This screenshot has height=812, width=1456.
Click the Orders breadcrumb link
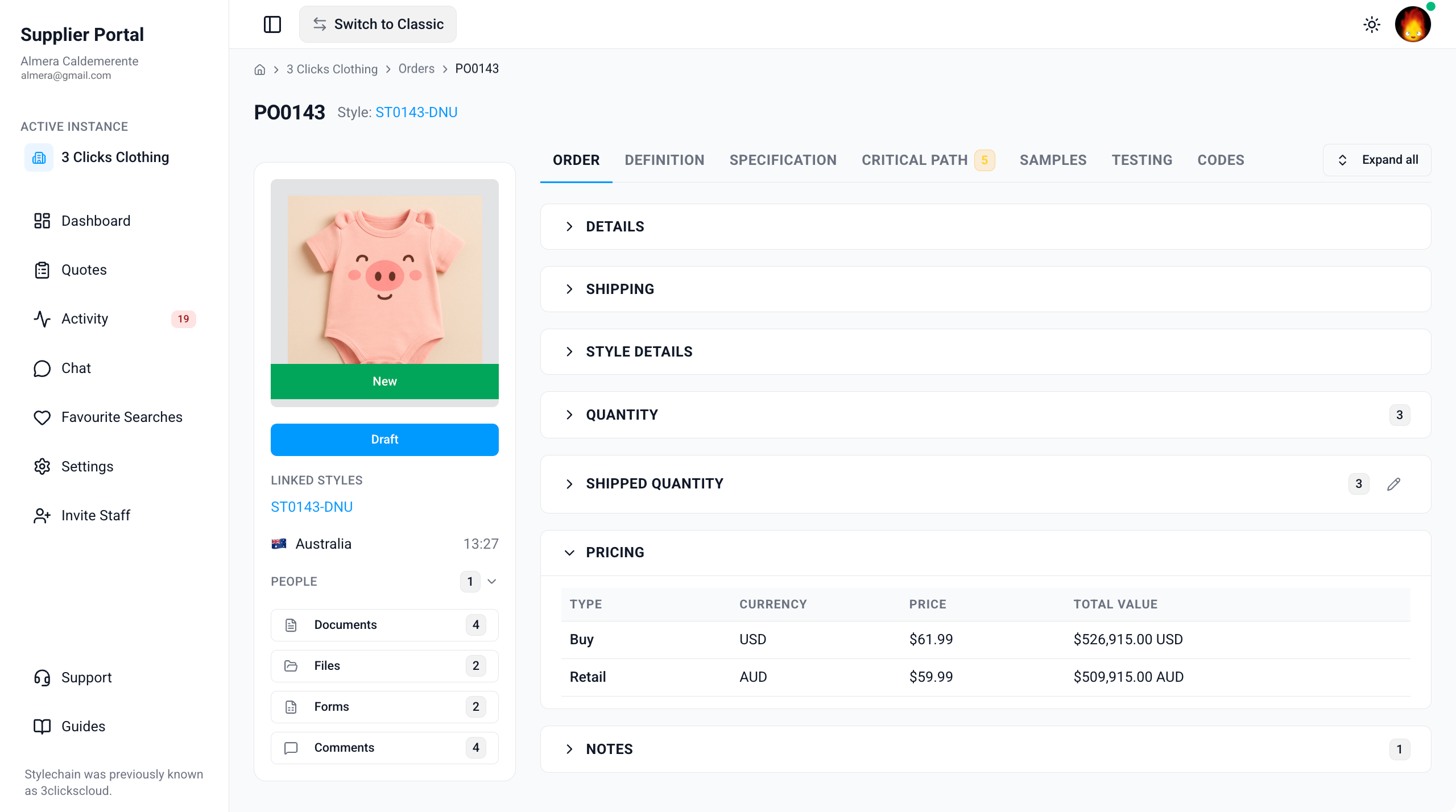pyautogui.click(x=416, y=69)
